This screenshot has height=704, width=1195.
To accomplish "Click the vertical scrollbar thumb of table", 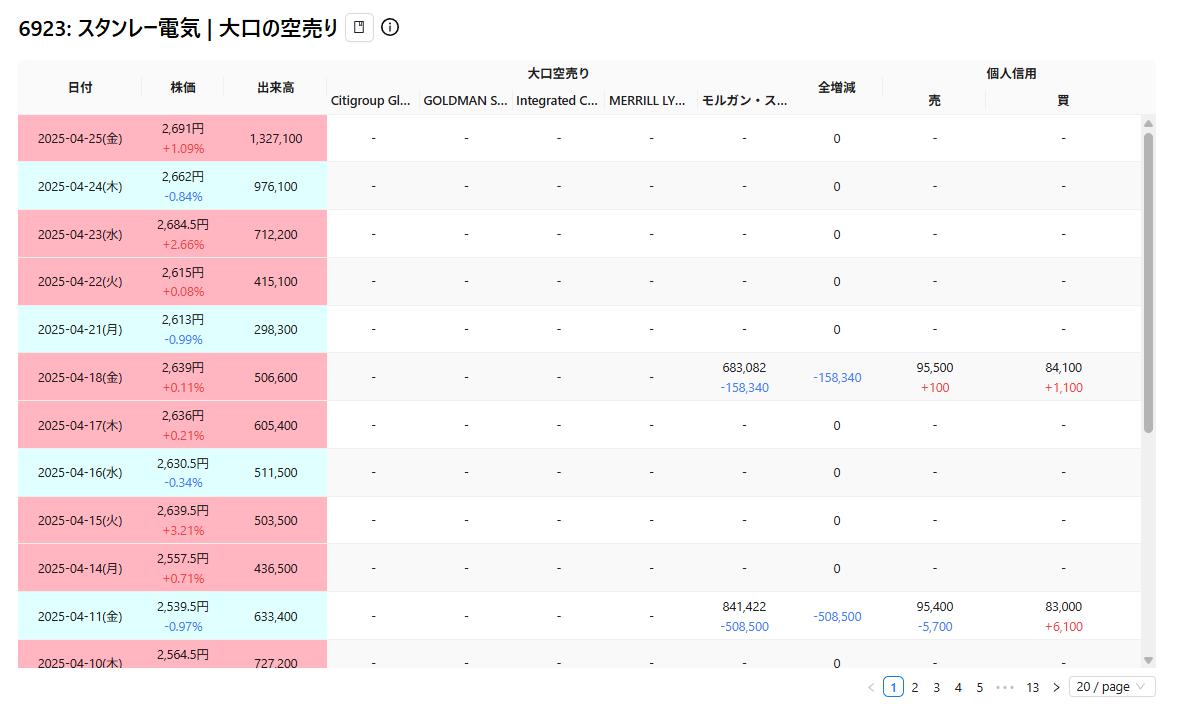I will (1148, 280).
